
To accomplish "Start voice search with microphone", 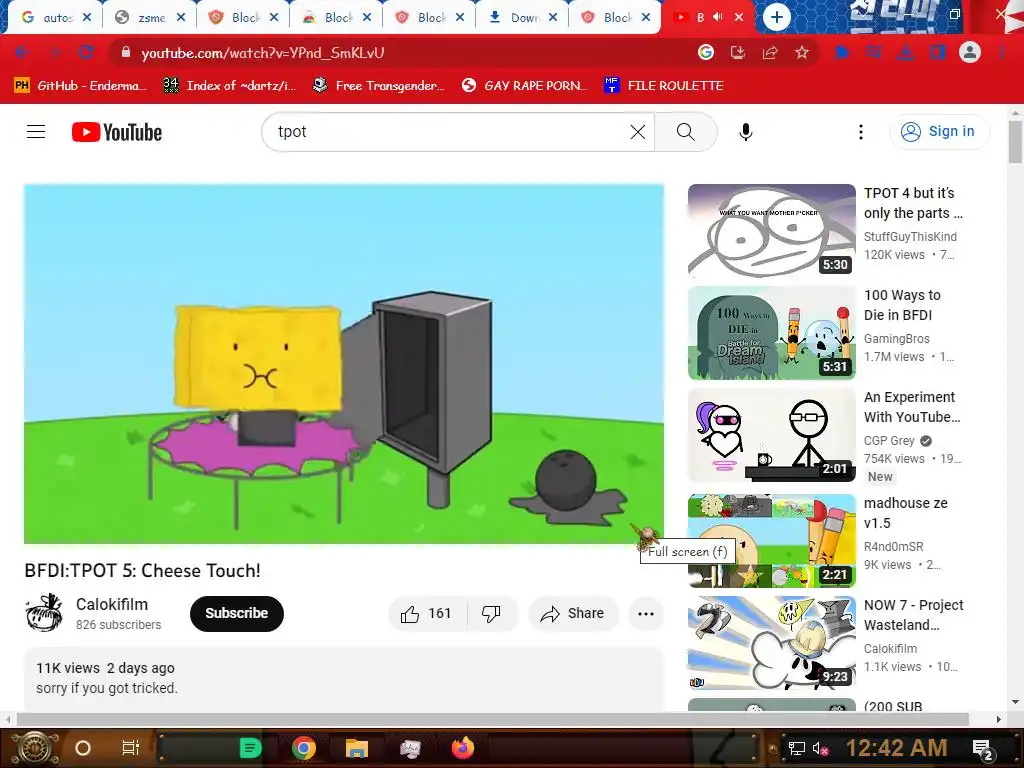I will click(x=745, y=132).
